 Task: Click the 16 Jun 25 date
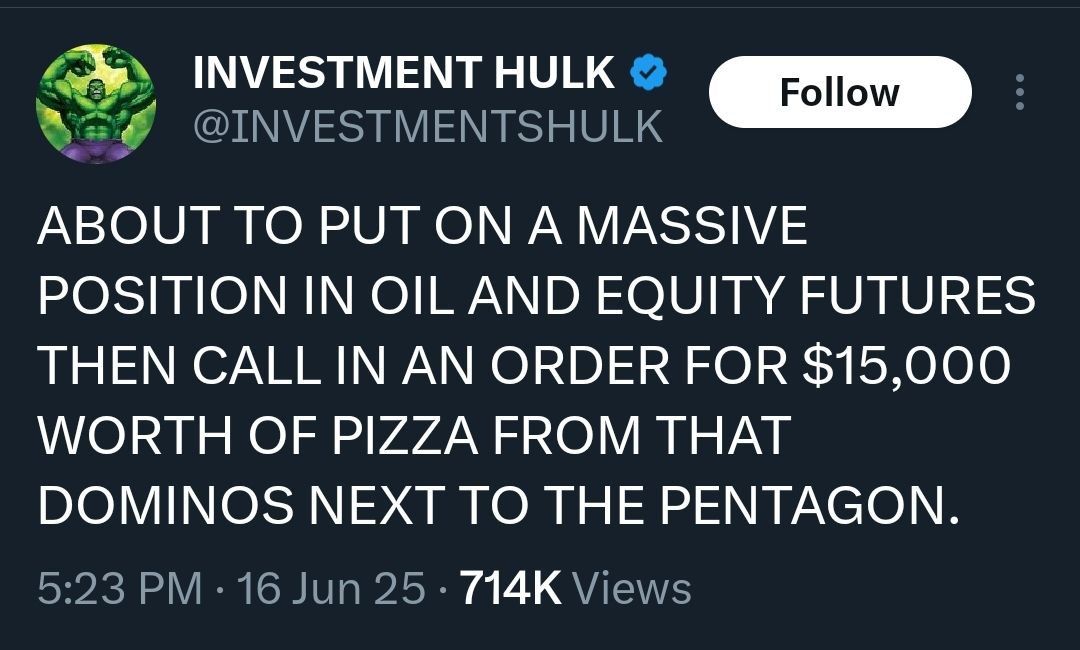point(331,589)
